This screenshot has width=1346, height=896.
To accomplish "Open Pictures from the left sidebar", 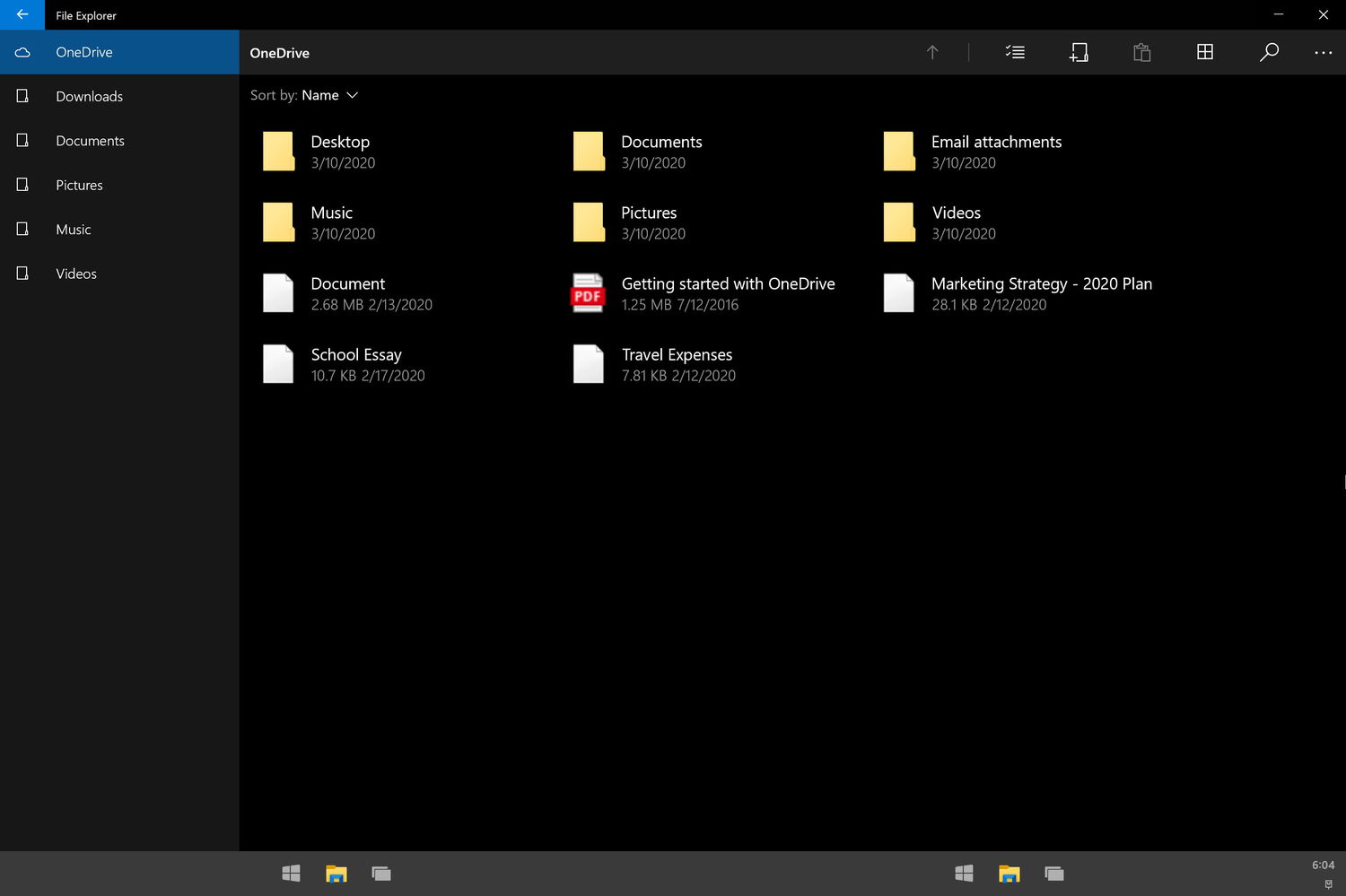I will [x=79, y=185].
